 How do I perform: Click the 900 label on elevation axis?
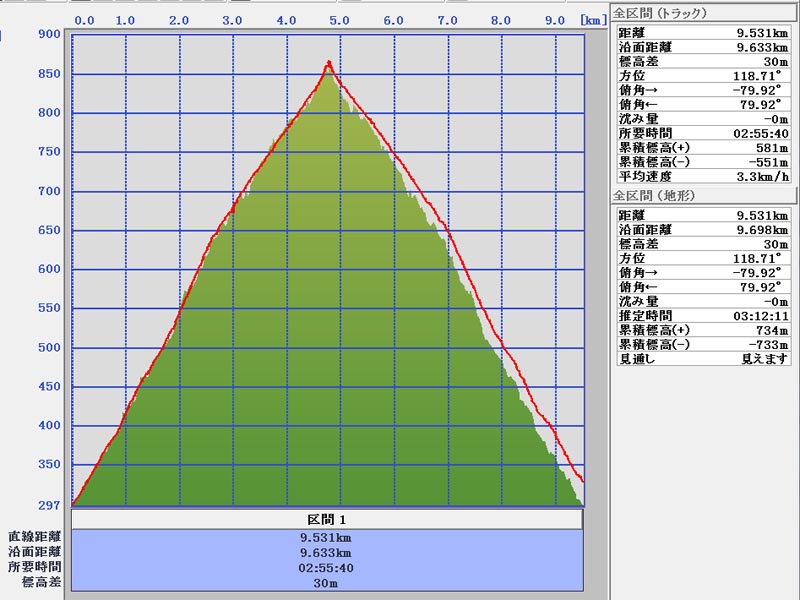click(48, 34)
